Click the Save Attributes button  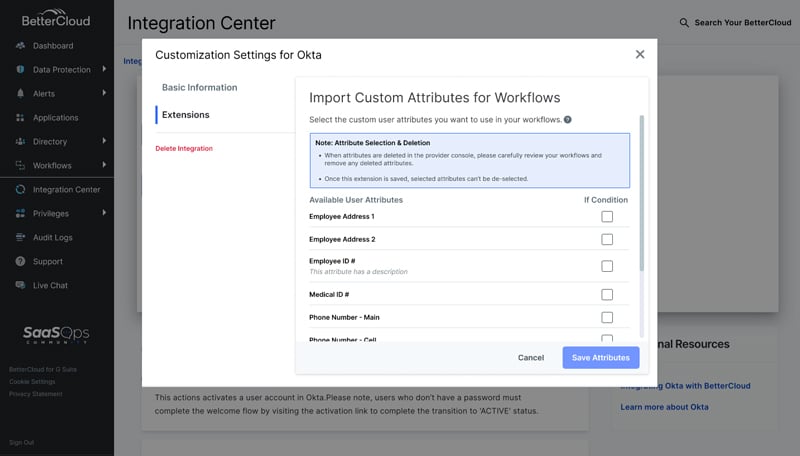click(x=601, y=358)
